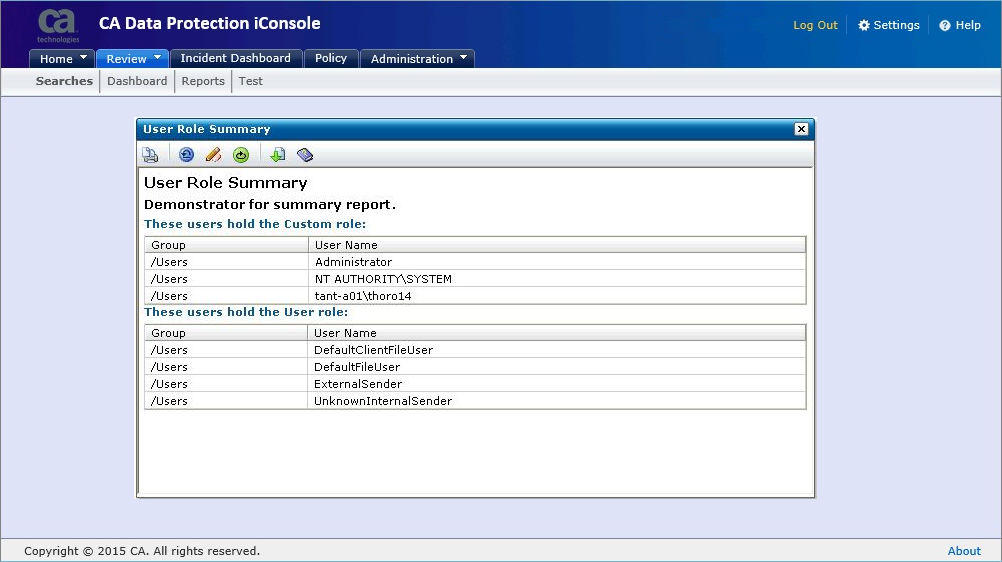Click the green refresh toolbar icon

click(241, 155)
